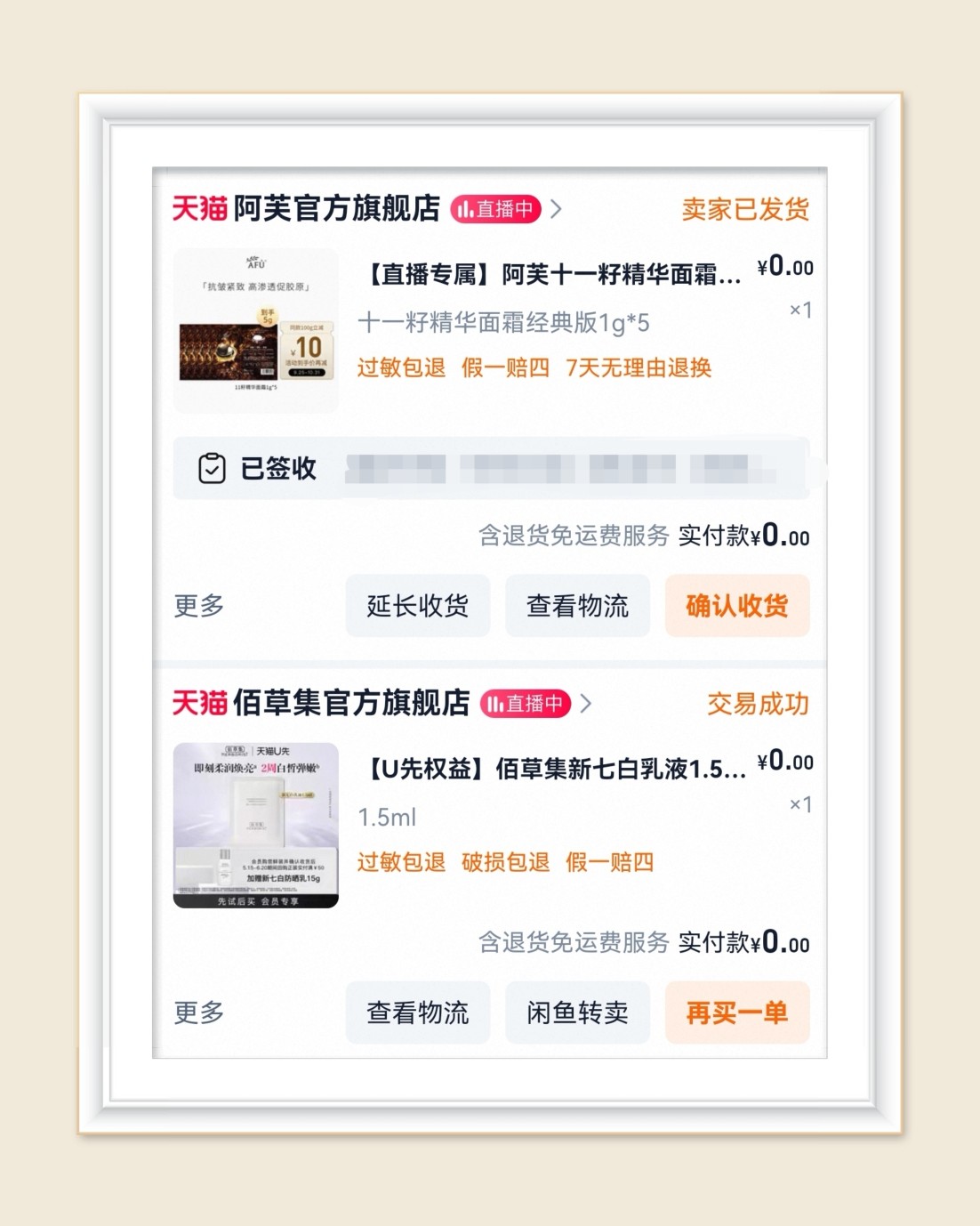Open the 已签收 logistics status bar
980x1226 pixels.
(492, 468)
